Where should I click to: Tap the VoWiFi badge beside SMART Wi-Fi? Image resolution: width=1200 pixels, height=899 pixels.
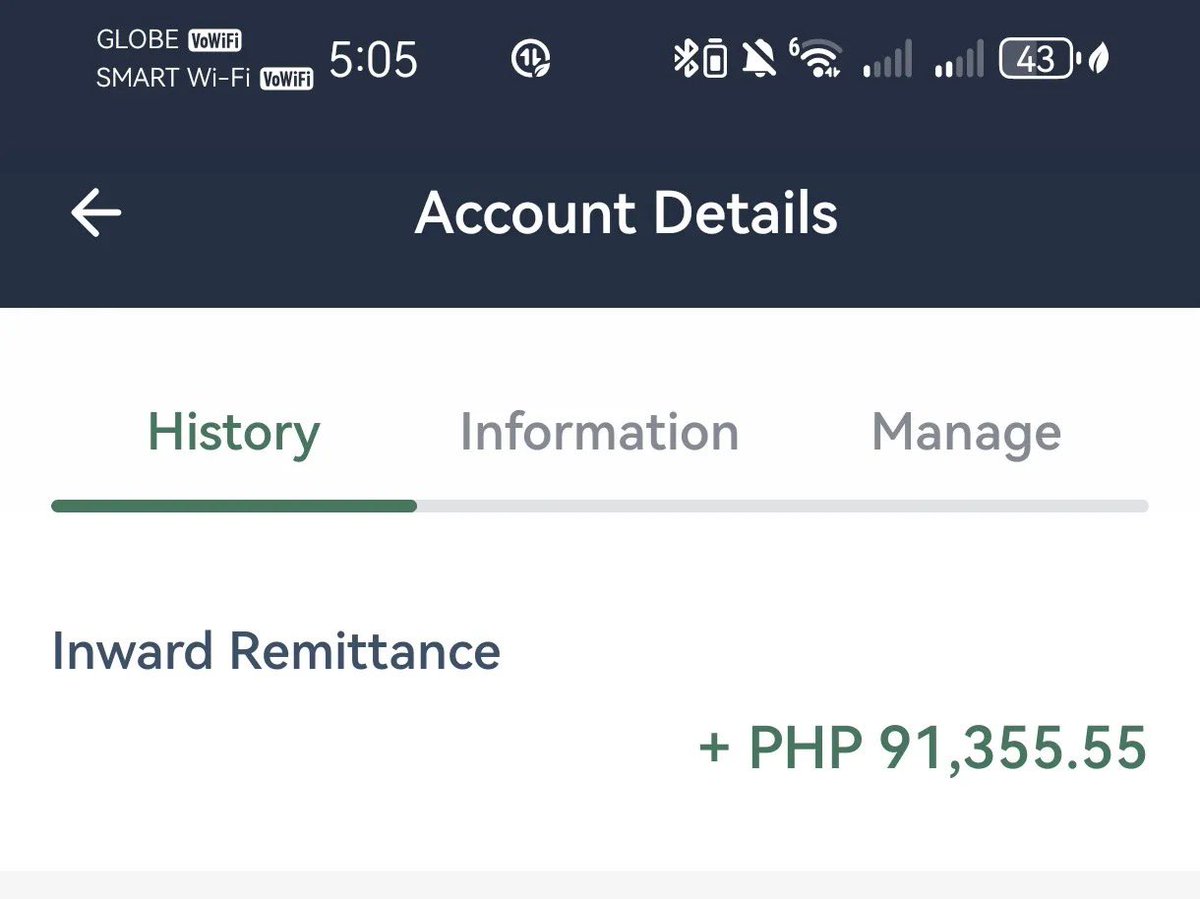(286, 79)
